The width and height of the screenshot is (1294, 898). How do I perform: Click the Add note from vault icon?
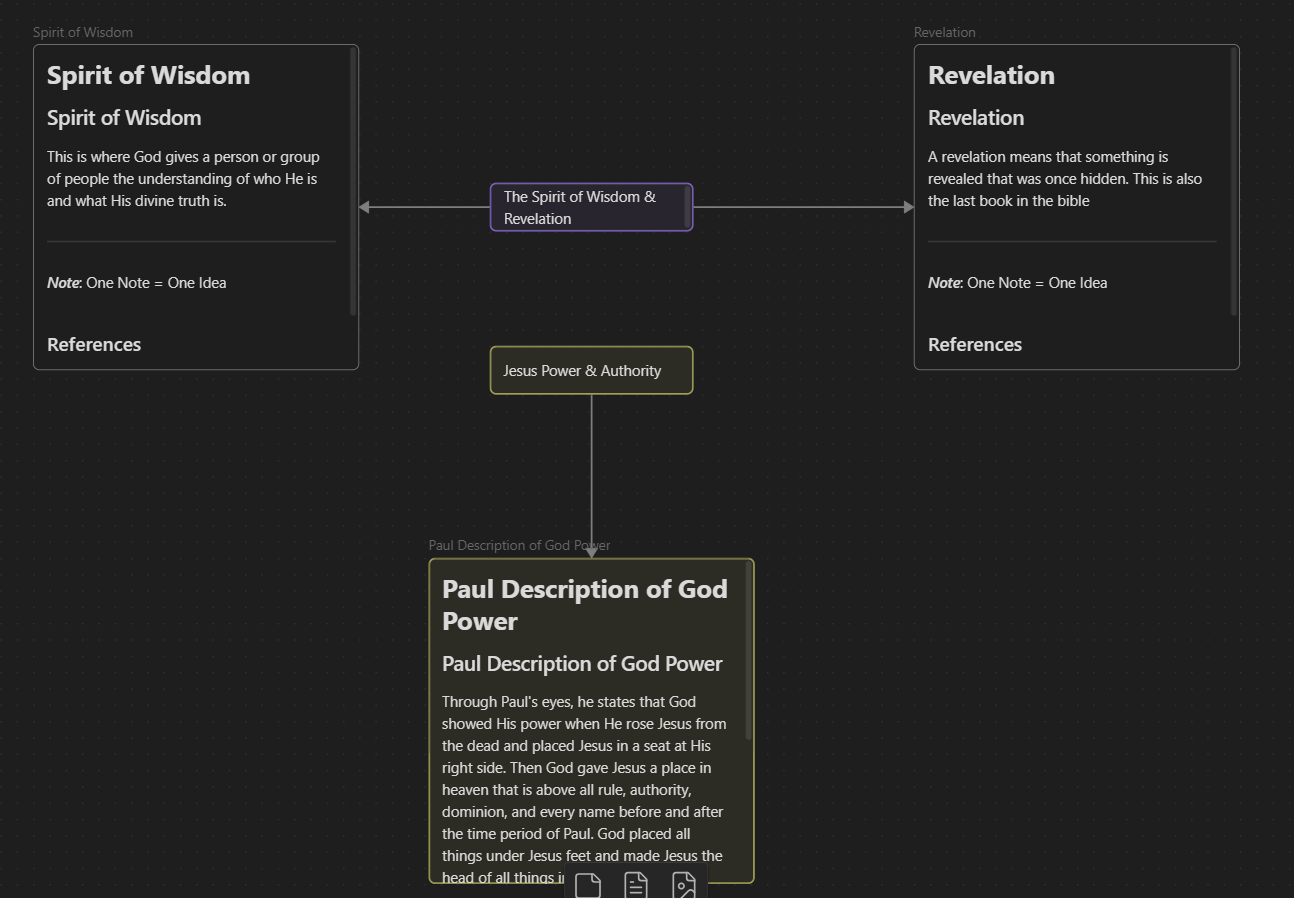pos(636,885)
